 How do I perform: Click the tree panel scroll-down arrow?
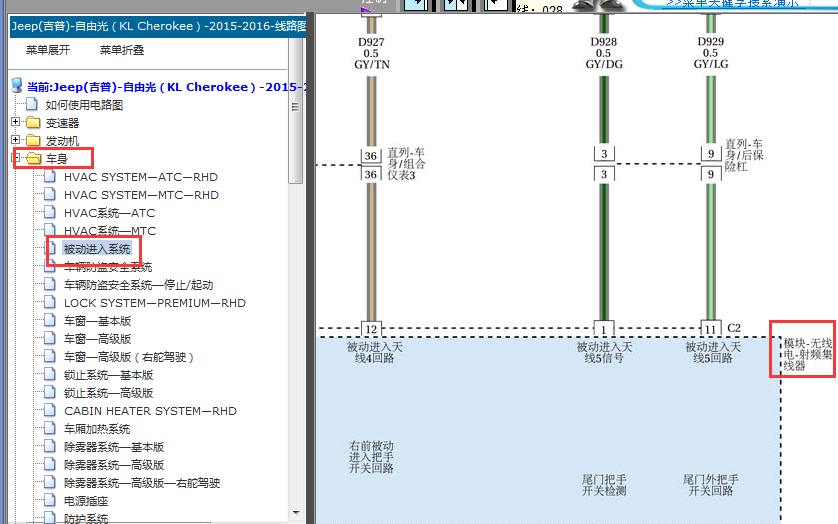tap(296, 513)
